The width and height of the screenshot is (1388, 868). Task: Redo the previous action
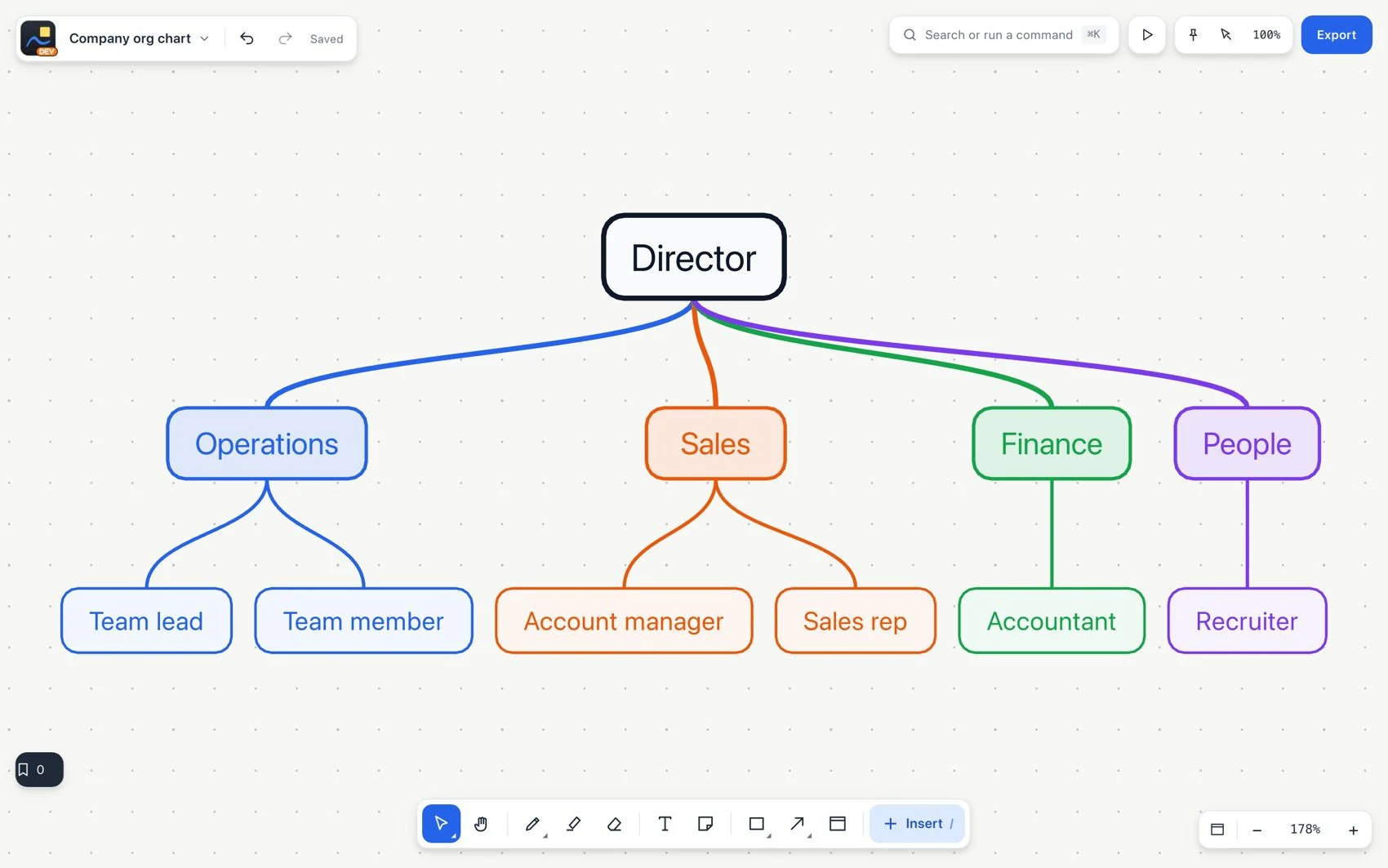point(285,38)
